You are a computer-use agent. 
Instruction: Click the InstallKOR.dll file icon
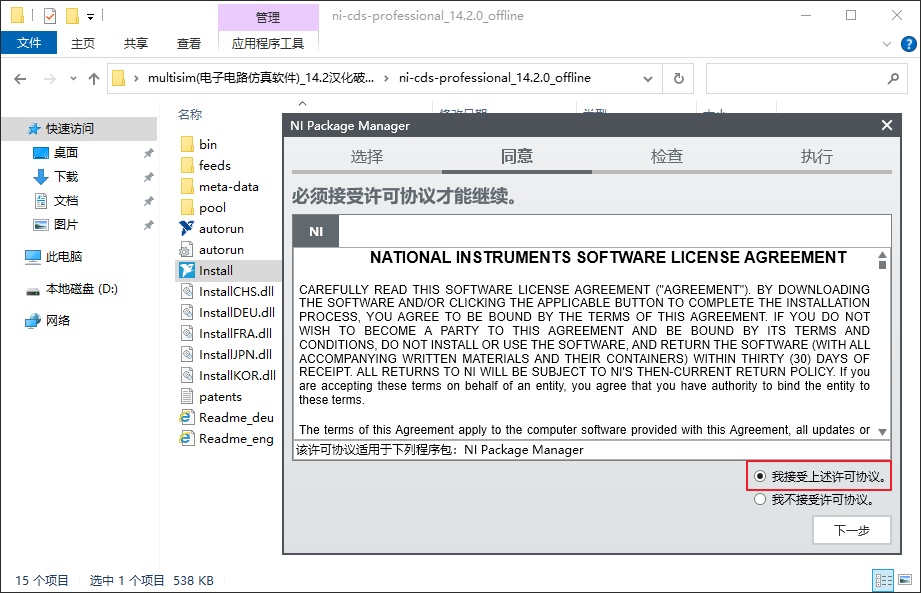pyautogui.click(x=187, y=376)
